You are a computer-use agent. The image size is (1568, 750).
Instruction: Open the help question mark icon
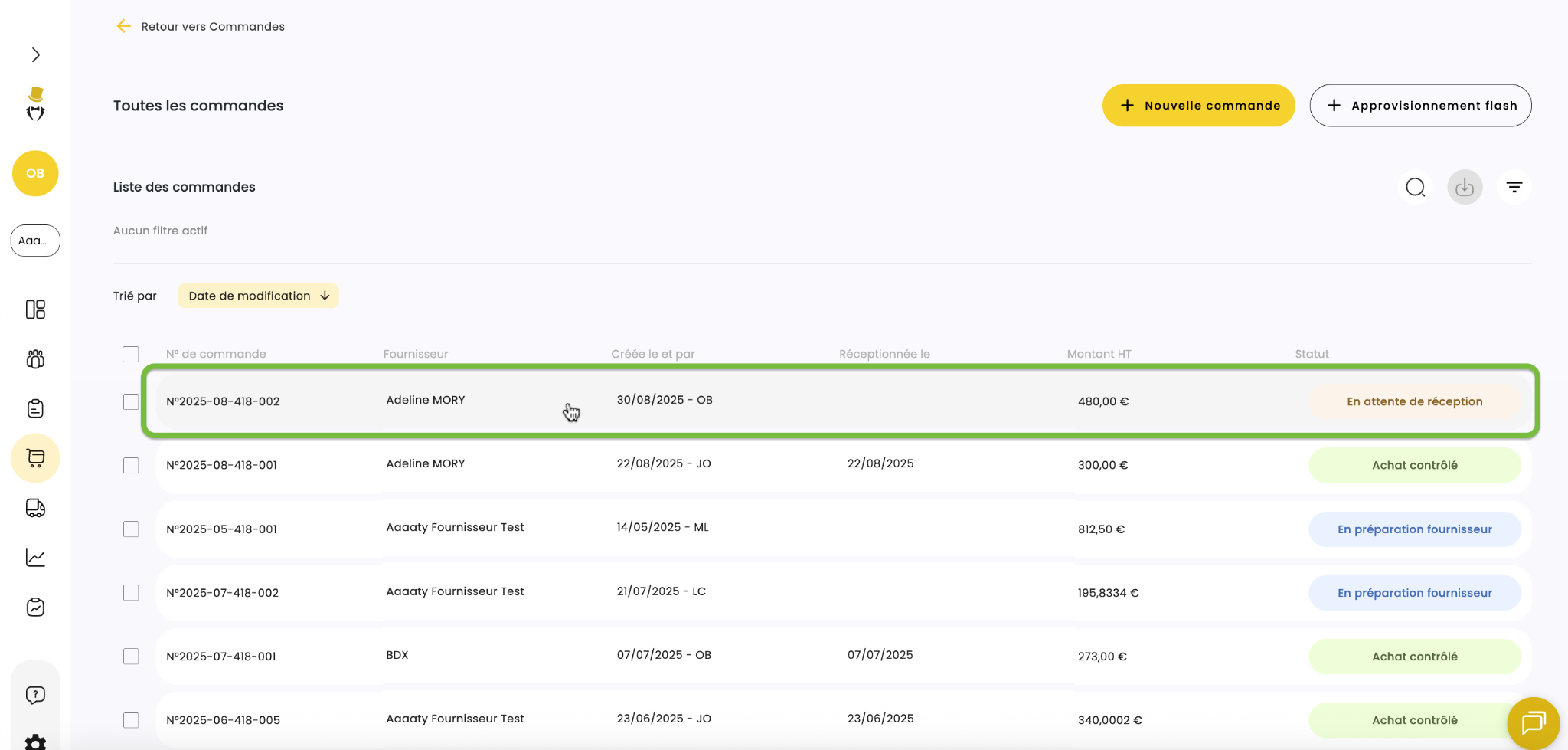click(35, 695)
